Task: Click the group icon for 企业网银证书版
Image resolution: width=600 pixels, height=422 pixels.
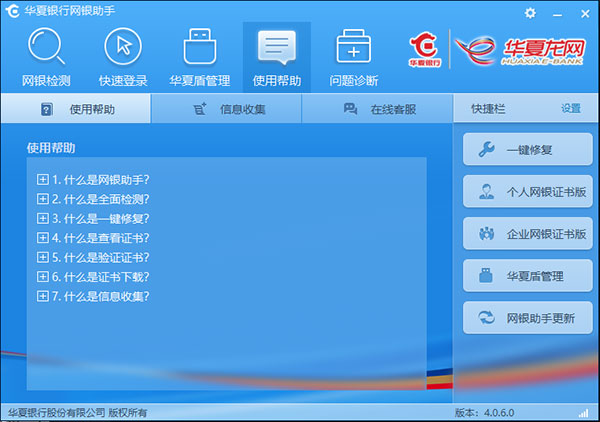Action: [486, 233]
